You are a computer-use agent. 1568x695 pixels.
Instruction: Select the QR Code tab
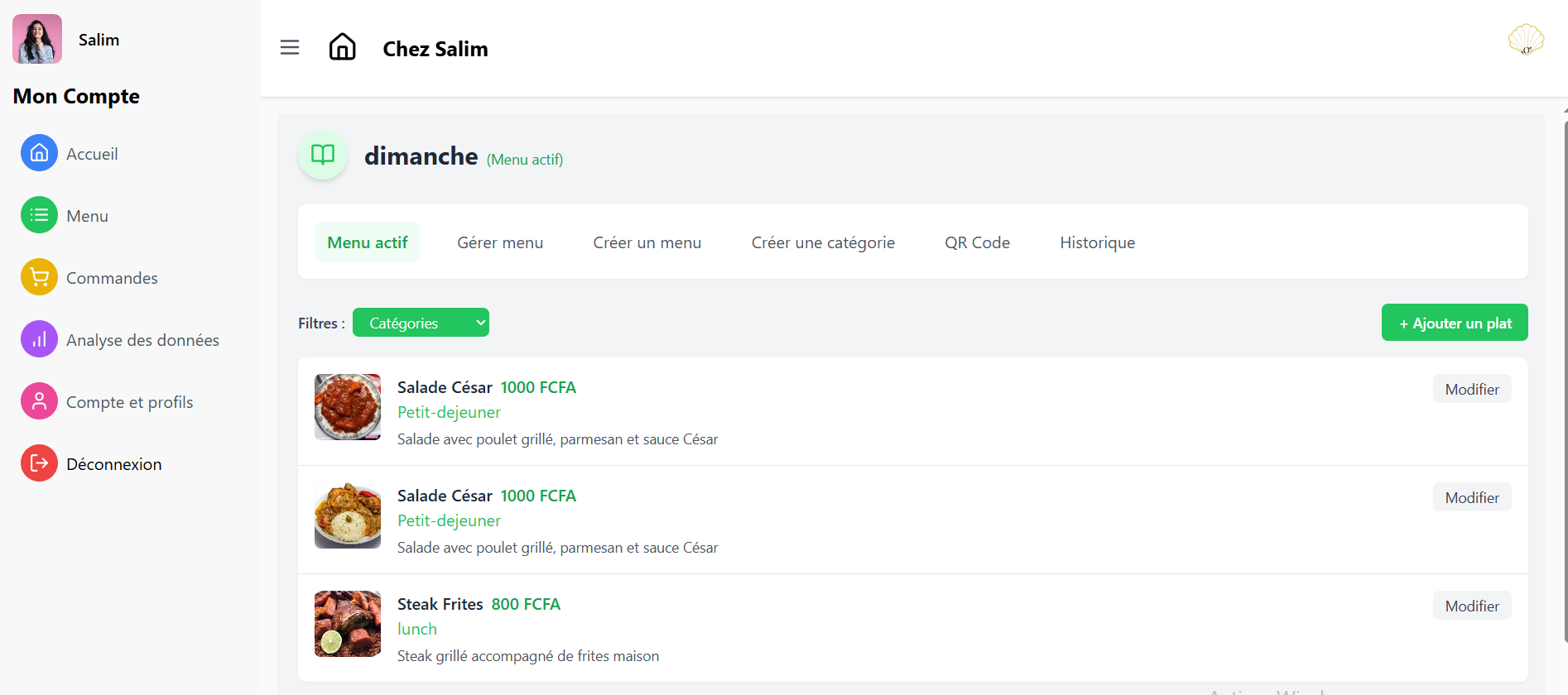977,242
